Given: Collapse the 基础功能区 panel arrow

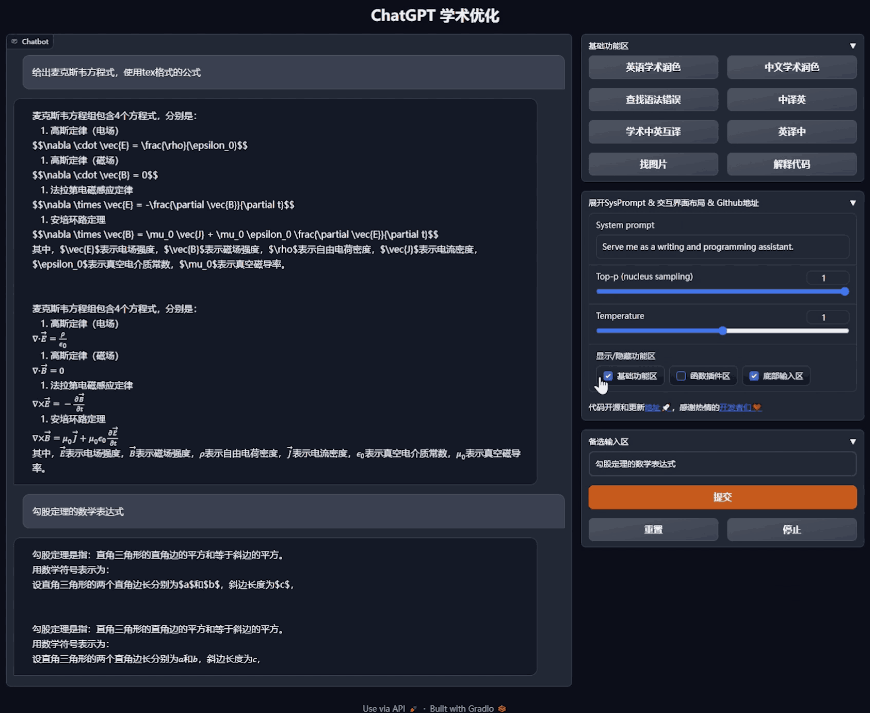Looking at the screenshot, I should pyautogui.click(x=853, y=46).
